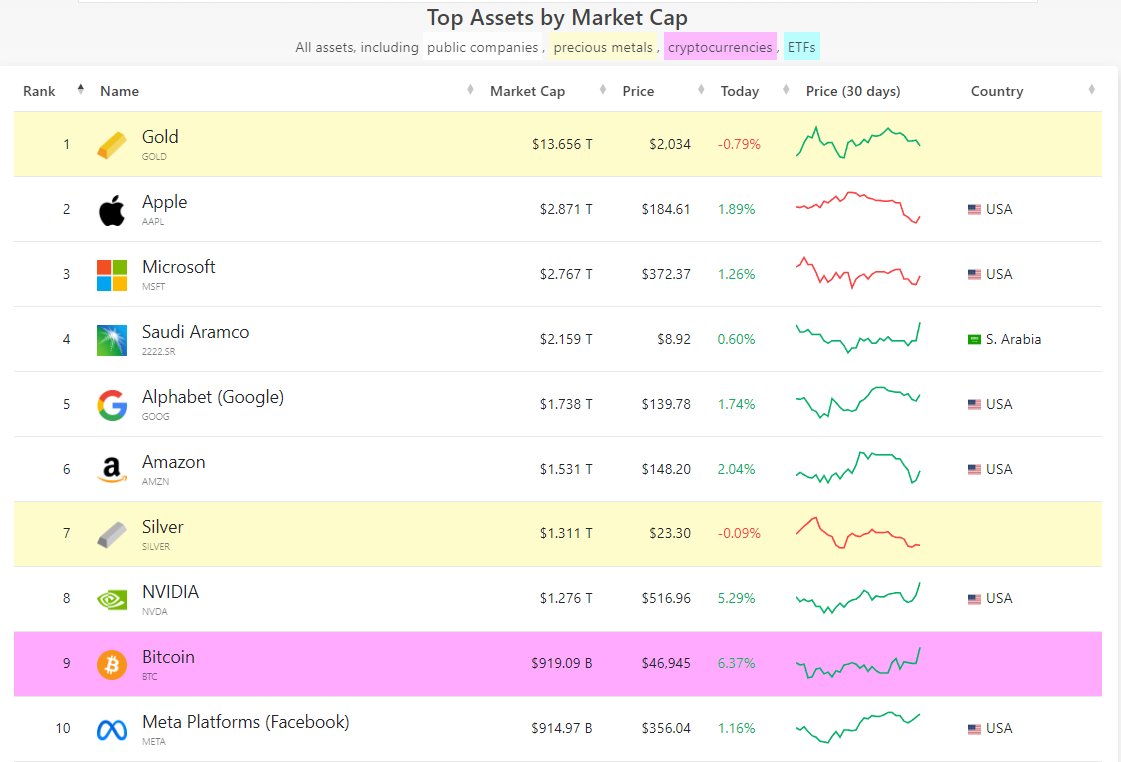Open the Apple company page

point(164,202)
